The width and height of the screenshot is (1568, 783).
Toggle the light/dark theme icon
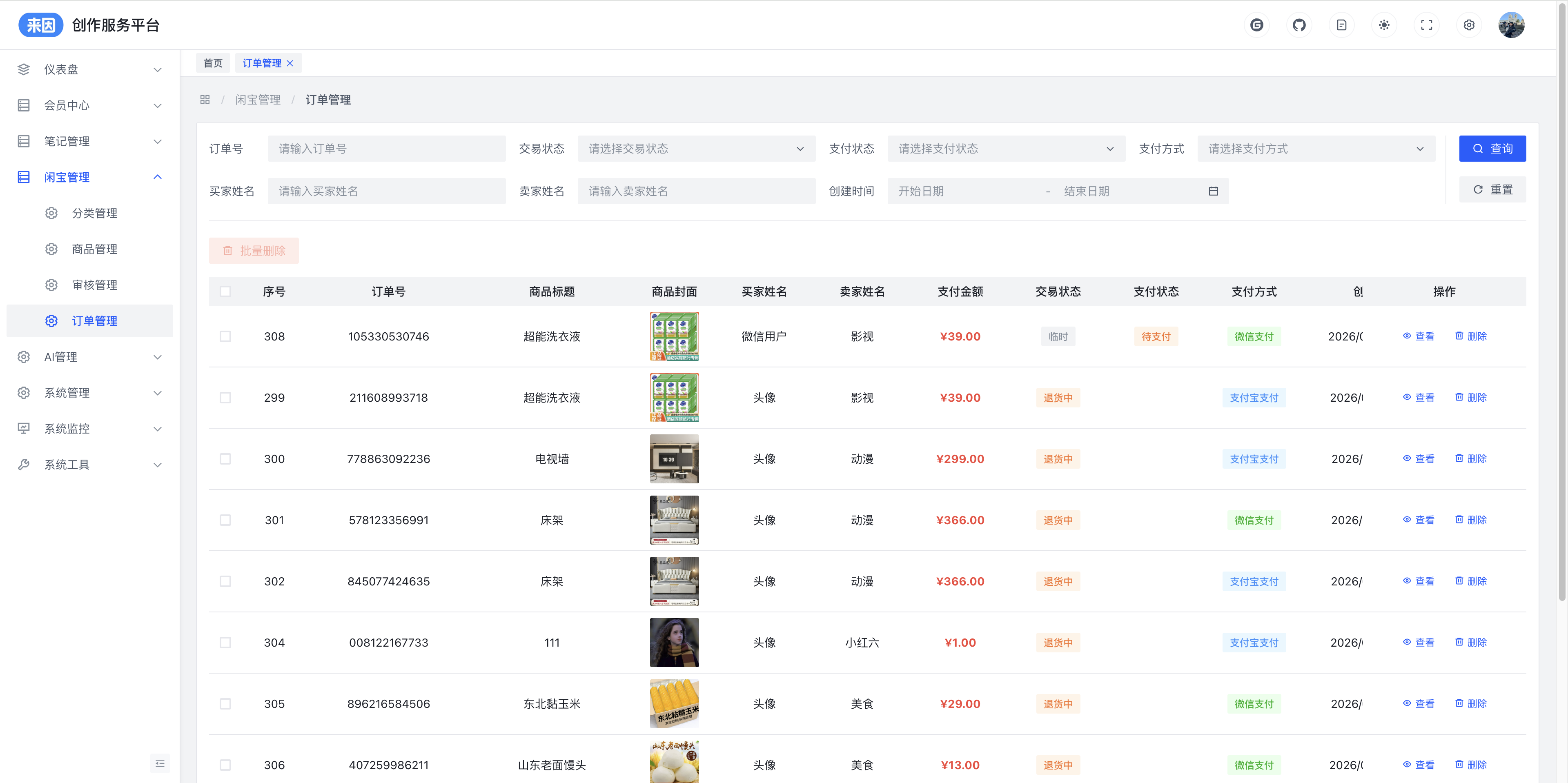[x=1383, y=25]
